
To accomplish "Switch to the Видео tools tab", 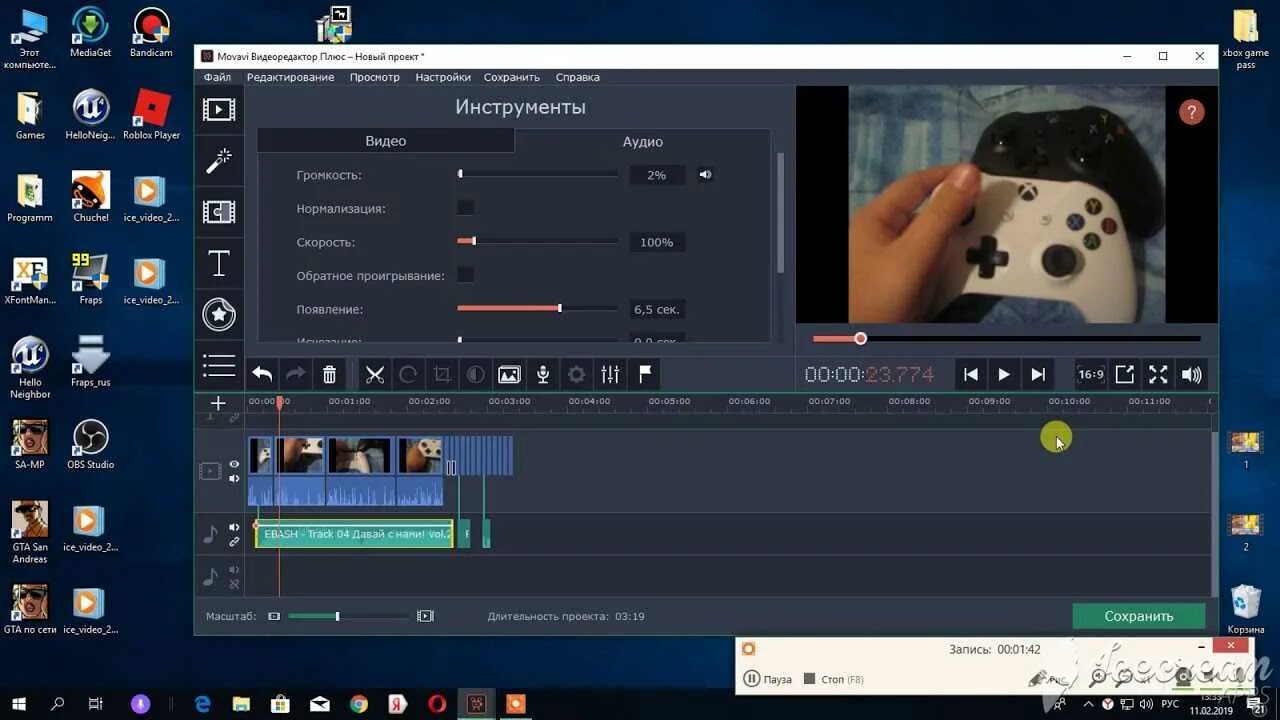I will 385,141.
